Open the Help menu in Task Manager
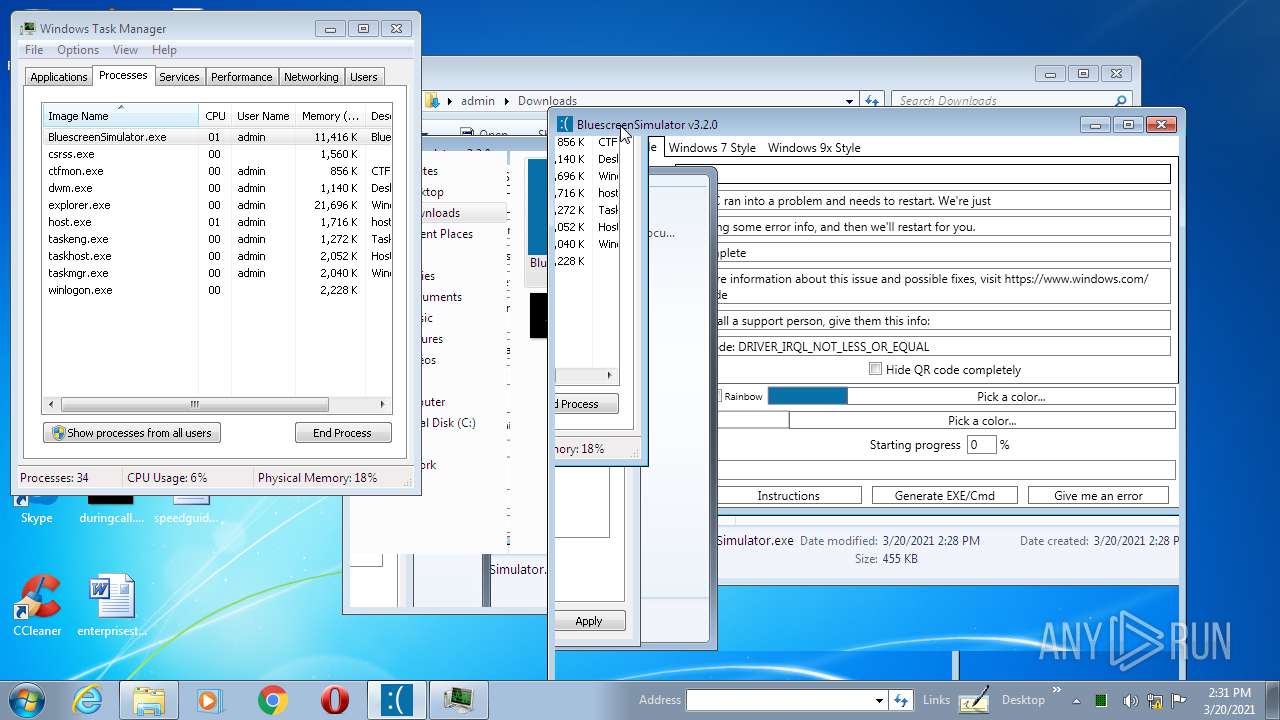Image resolution: width=1280 pixels, height=720 pixels. (164, 50)
